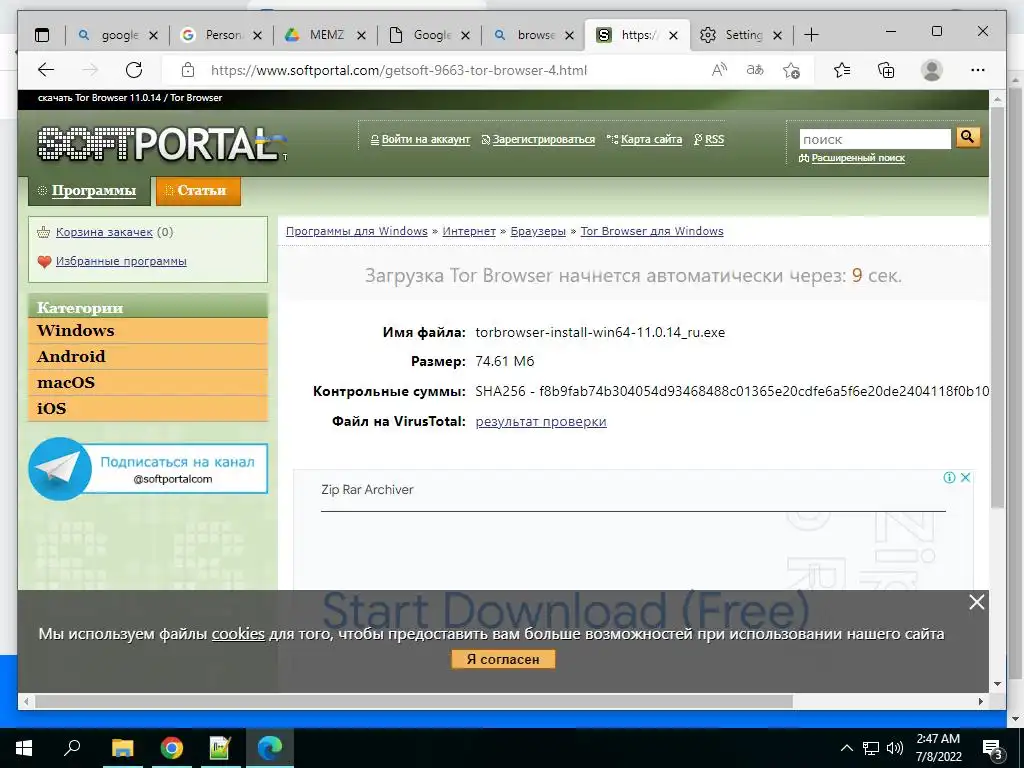Open the tab actions menu icon

42,35
